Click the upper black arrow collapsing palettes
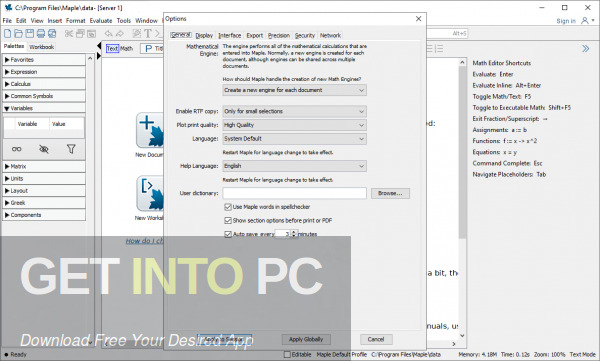This screenshot has width=600, height=361. click(99, 46)
